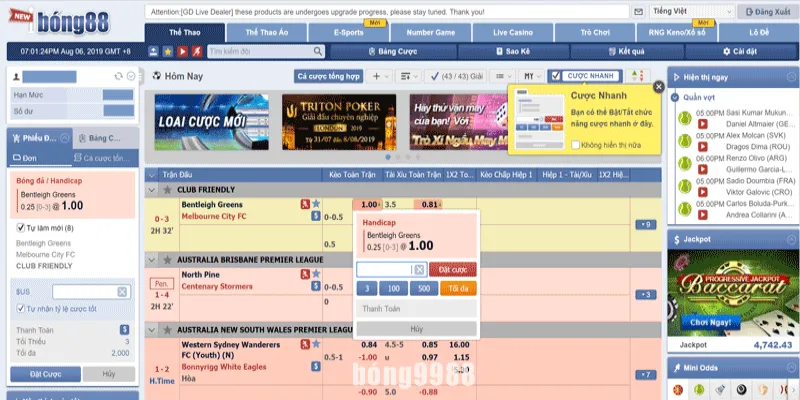
Task: Open the list view dropdown
Action: pos(503,76)
